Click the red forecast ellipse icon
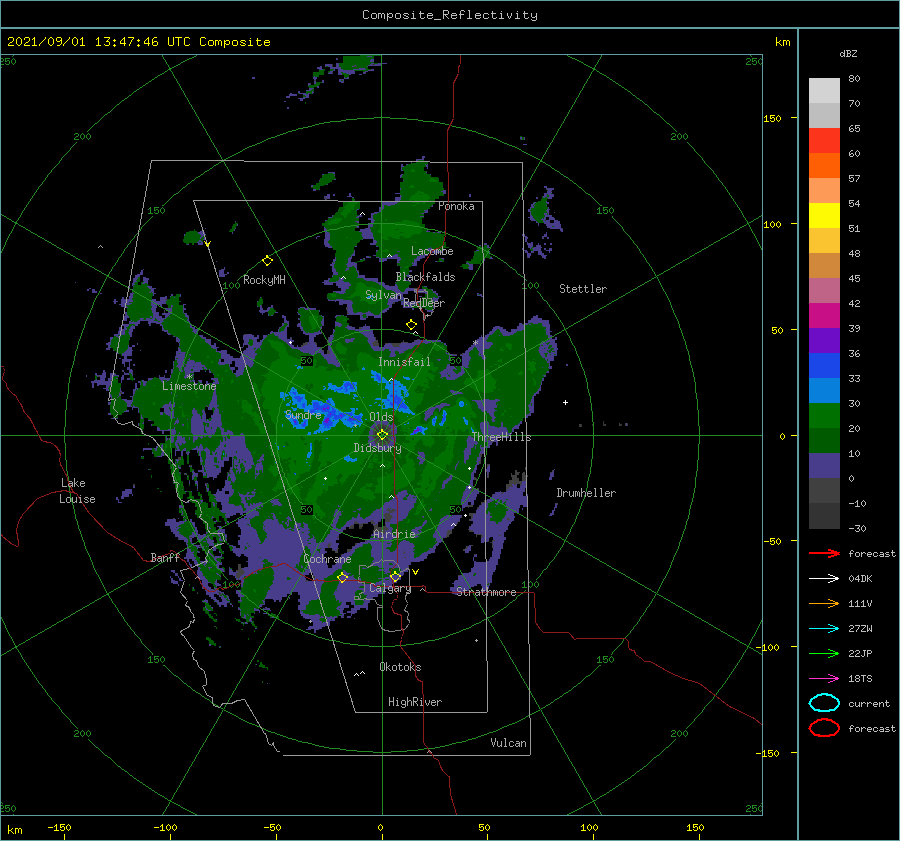This screenshot has height=841, width=900. click(x=824, y=728)
